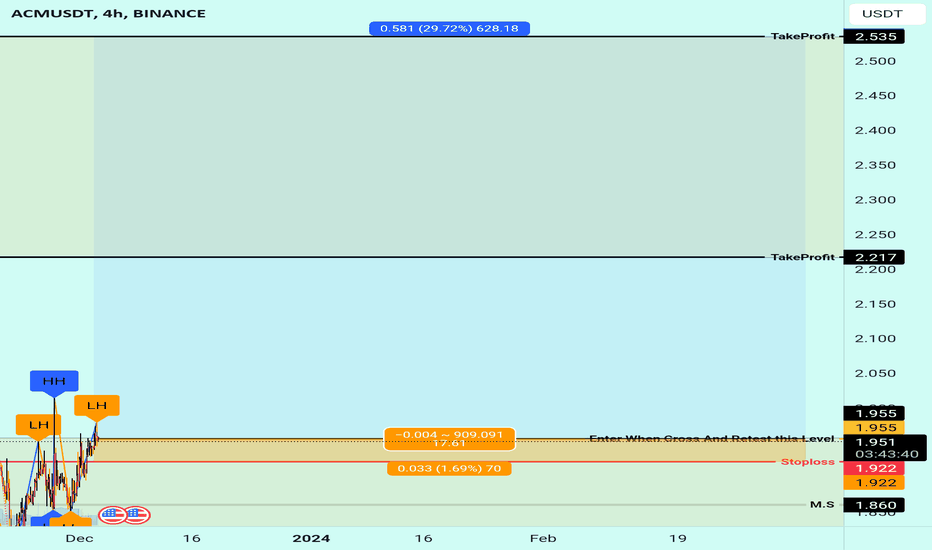Click the black 1.860 price tag
Image resolution: width=932 pixels, height=550 pixels.
pos(875,505)
